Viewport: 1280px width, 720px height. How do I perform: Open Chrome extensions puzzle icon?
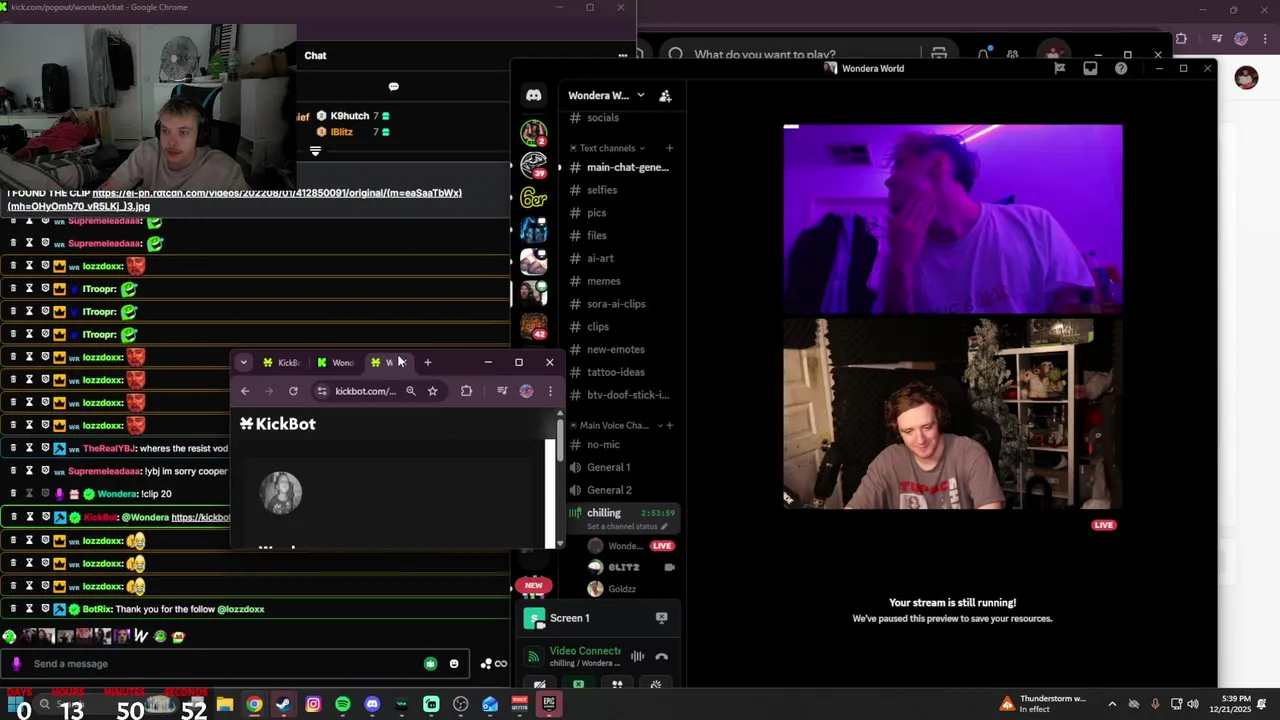(x=466, y=391)
